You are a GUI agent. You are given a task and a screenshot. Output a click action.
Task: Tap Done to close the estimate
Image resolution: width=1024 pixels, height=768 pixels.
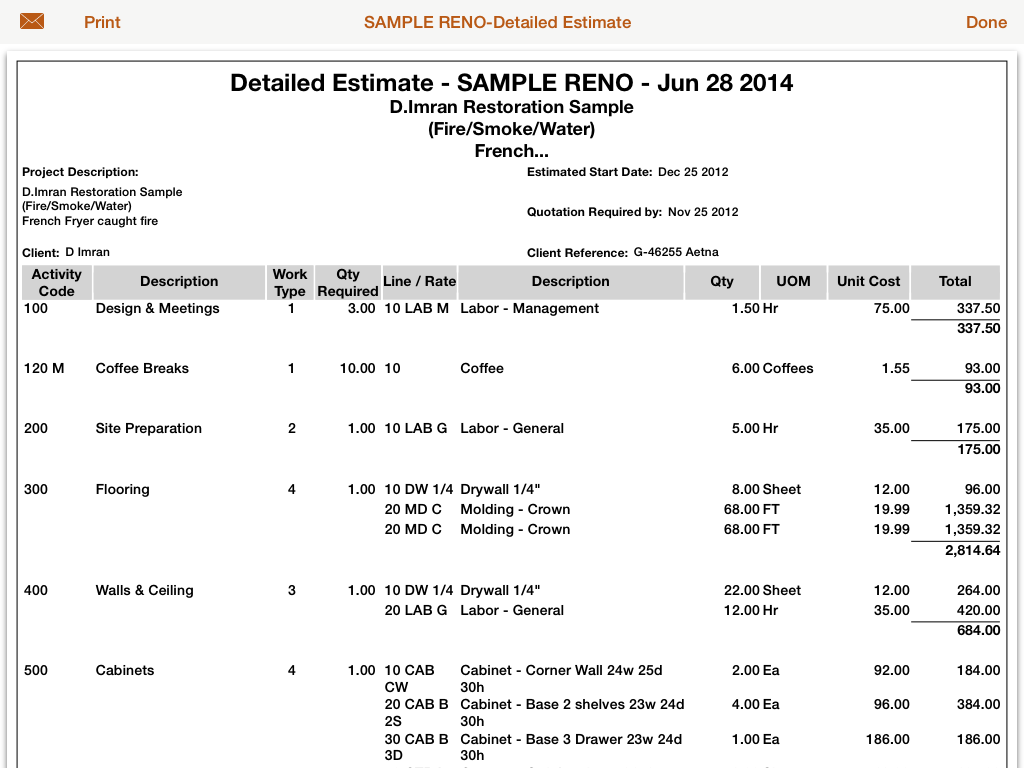[x=985, y=22]
